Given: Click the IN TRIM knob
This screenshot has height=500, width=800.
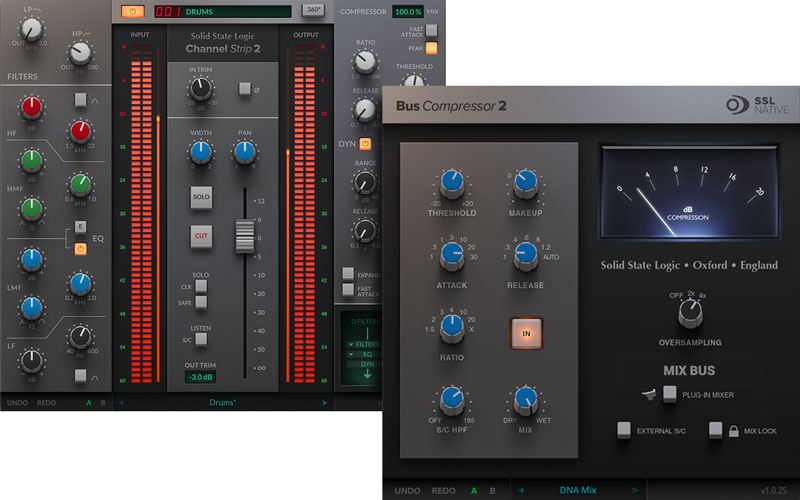Looking at the screenshot, I should (x=201, y=89).
